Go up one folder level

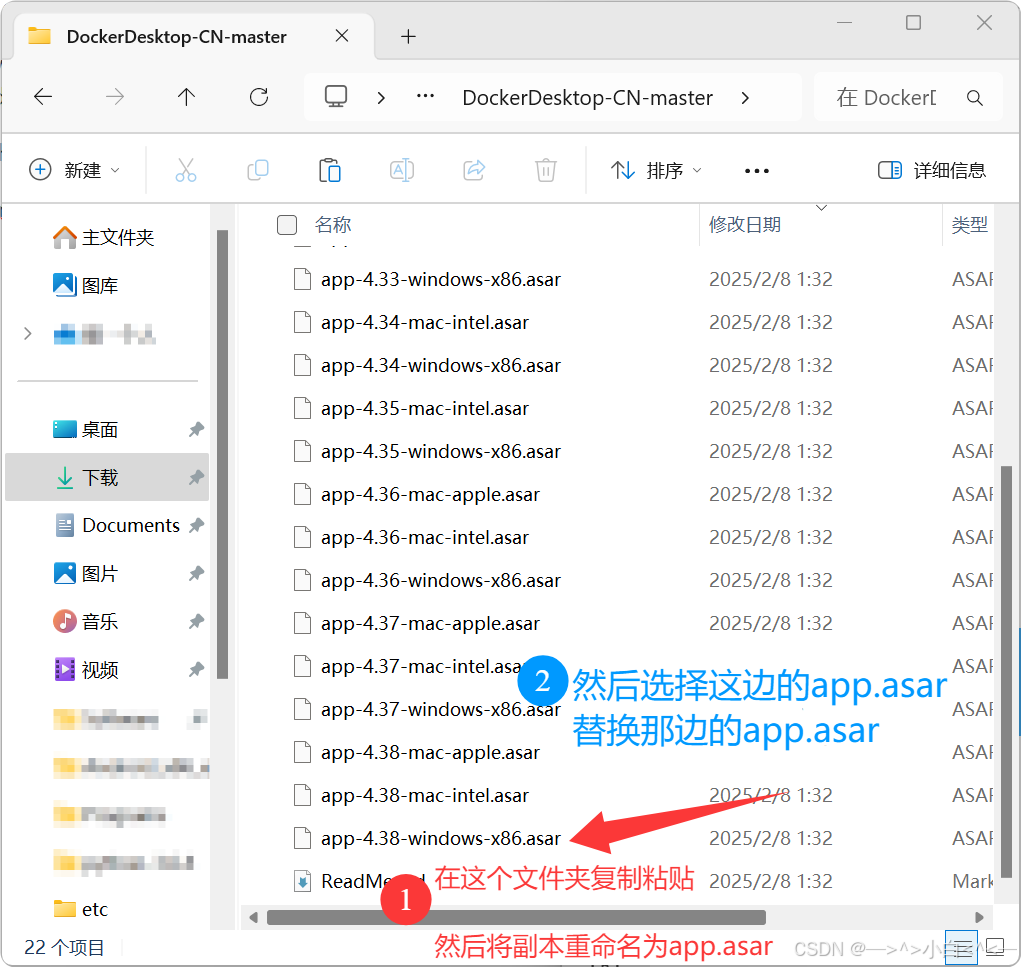[186, 97]
